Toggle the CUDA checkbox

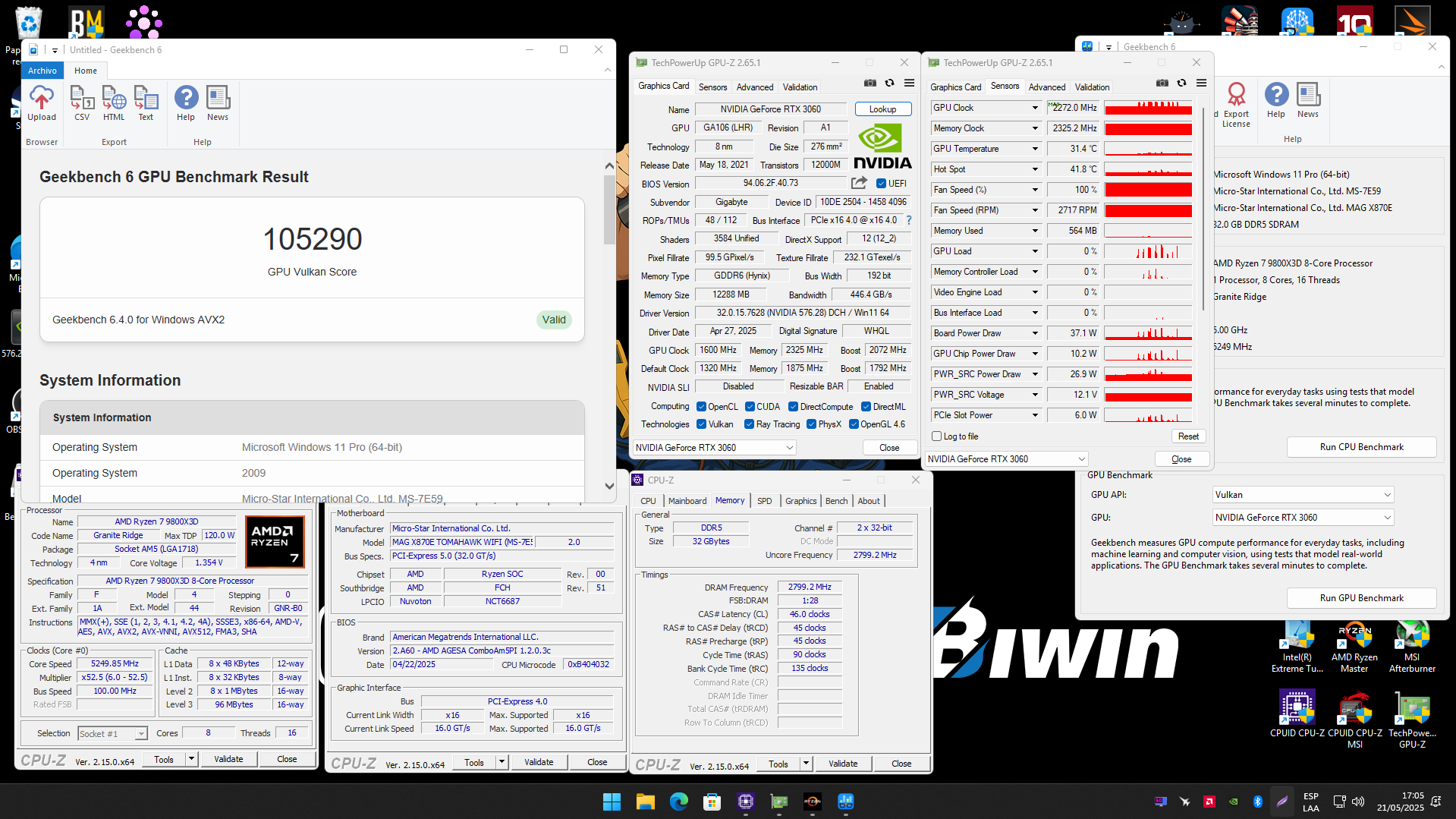point(750,407)
